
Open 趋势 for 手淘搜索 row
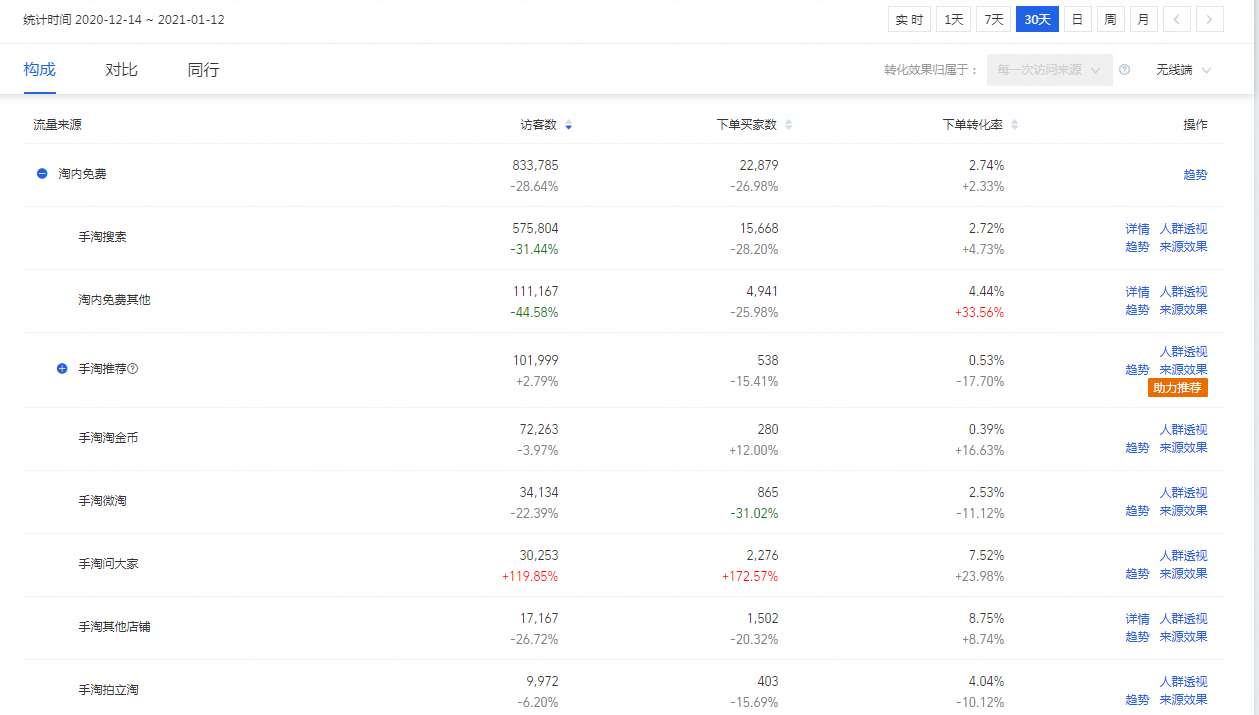tap(1137, 247)
